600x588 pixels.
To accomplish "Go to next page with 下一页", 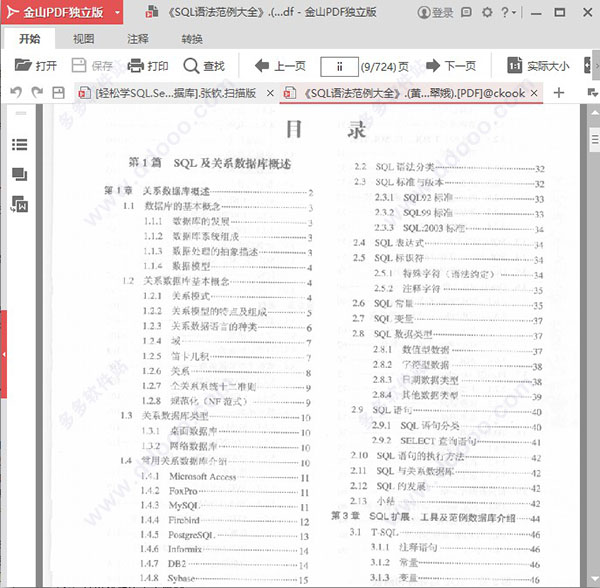I will click(451, 66).
